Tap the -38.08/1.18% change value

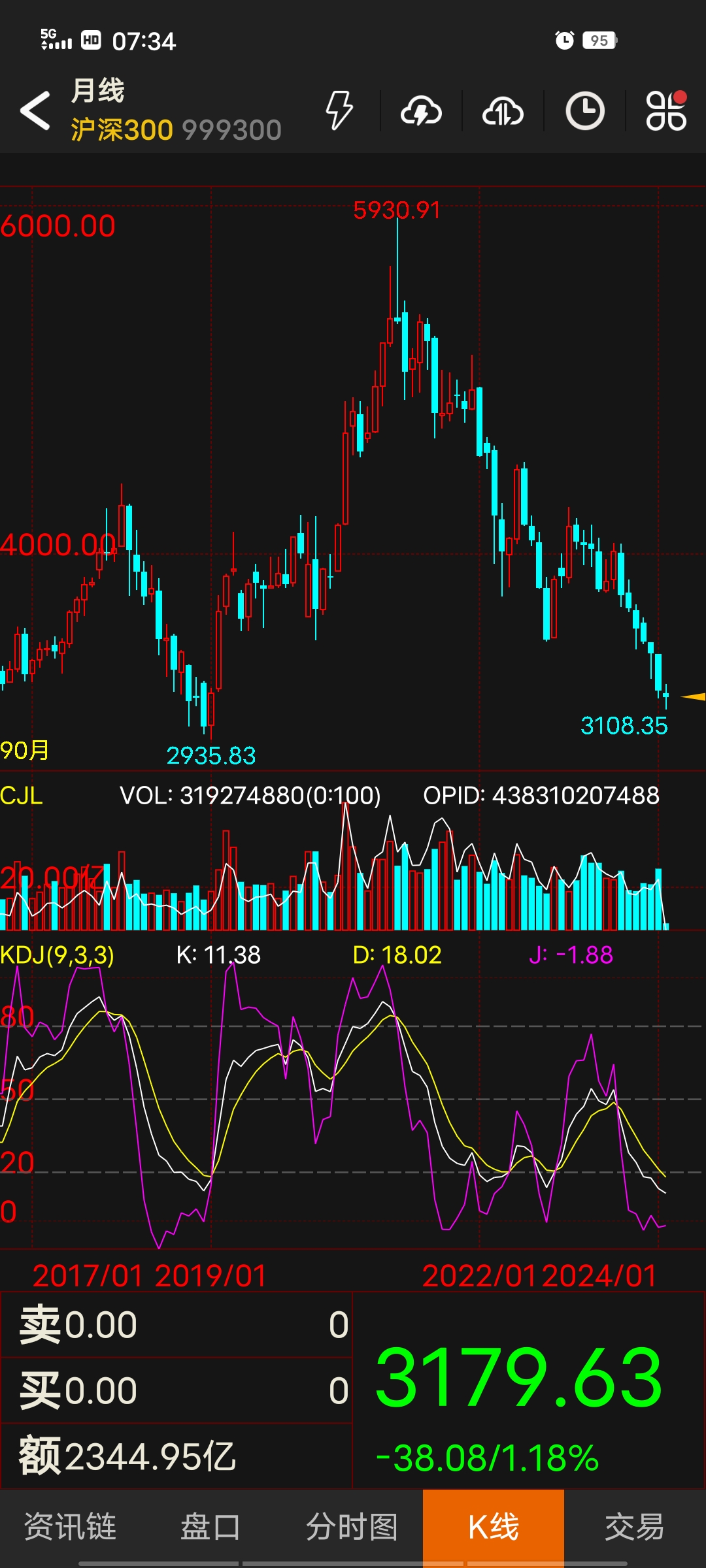(488, 1459)
